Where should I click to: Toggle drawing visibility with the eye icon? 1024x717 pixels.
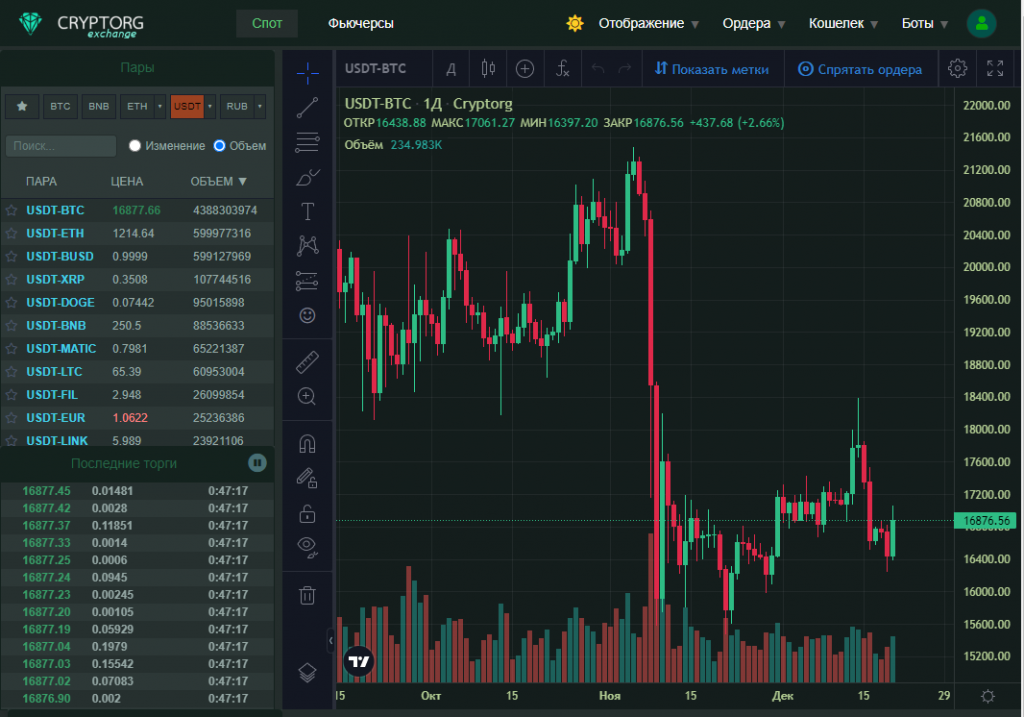pos(308,545)
